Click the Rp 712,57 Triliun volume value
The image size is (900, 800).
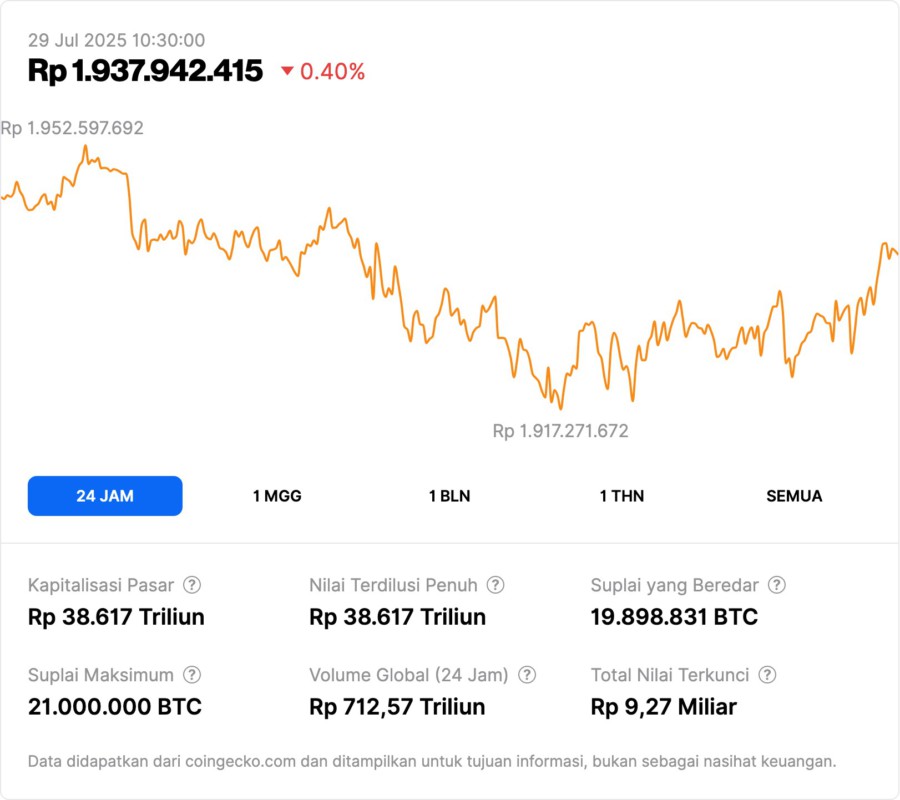click(x=397, y=707)
